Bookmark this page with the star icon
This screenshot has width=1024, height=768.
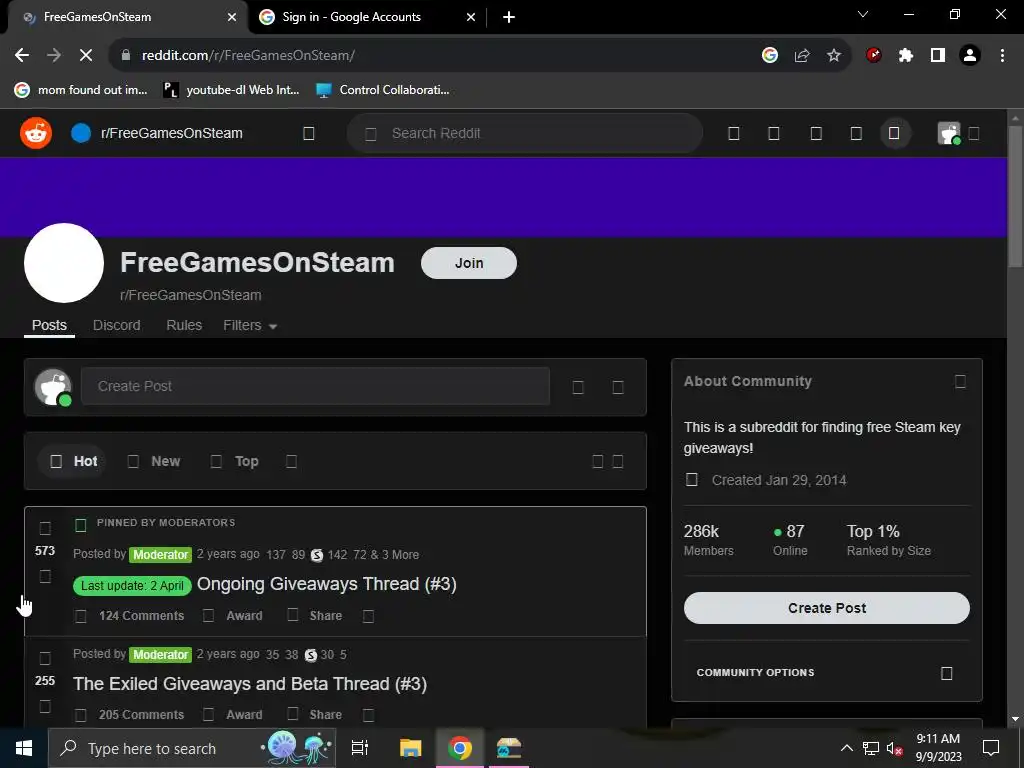[834, 56]
